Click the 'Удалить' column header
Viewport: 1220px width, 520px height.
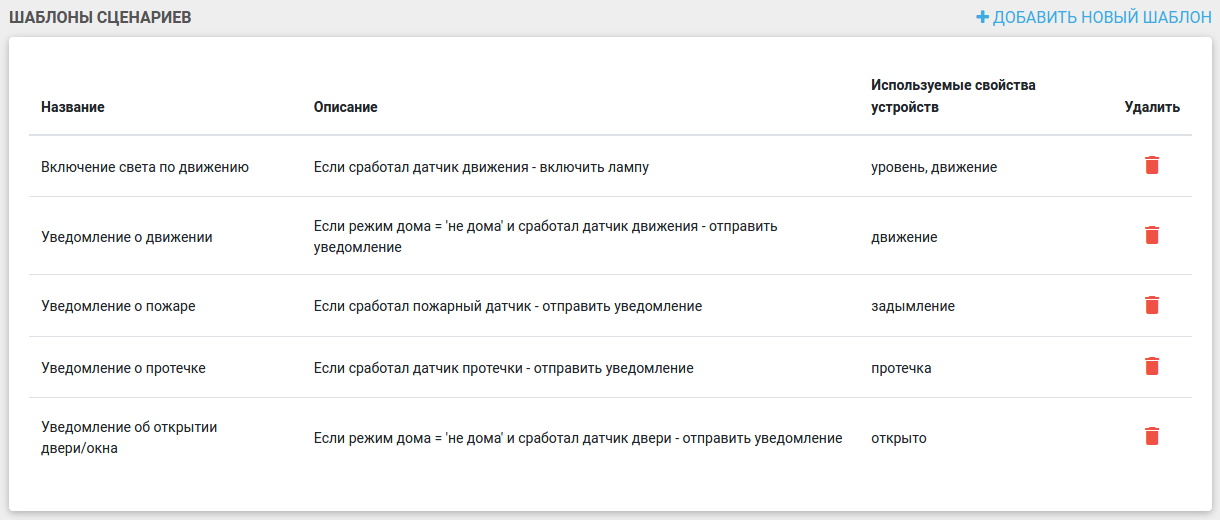[1152, 107]
